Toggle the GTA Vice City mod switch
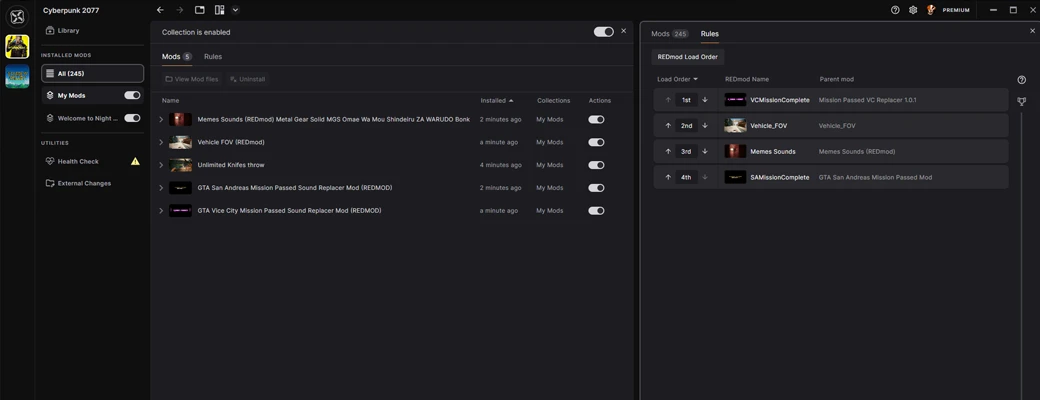This screenshot has height=400, width=1040. (x=596, y=210)
